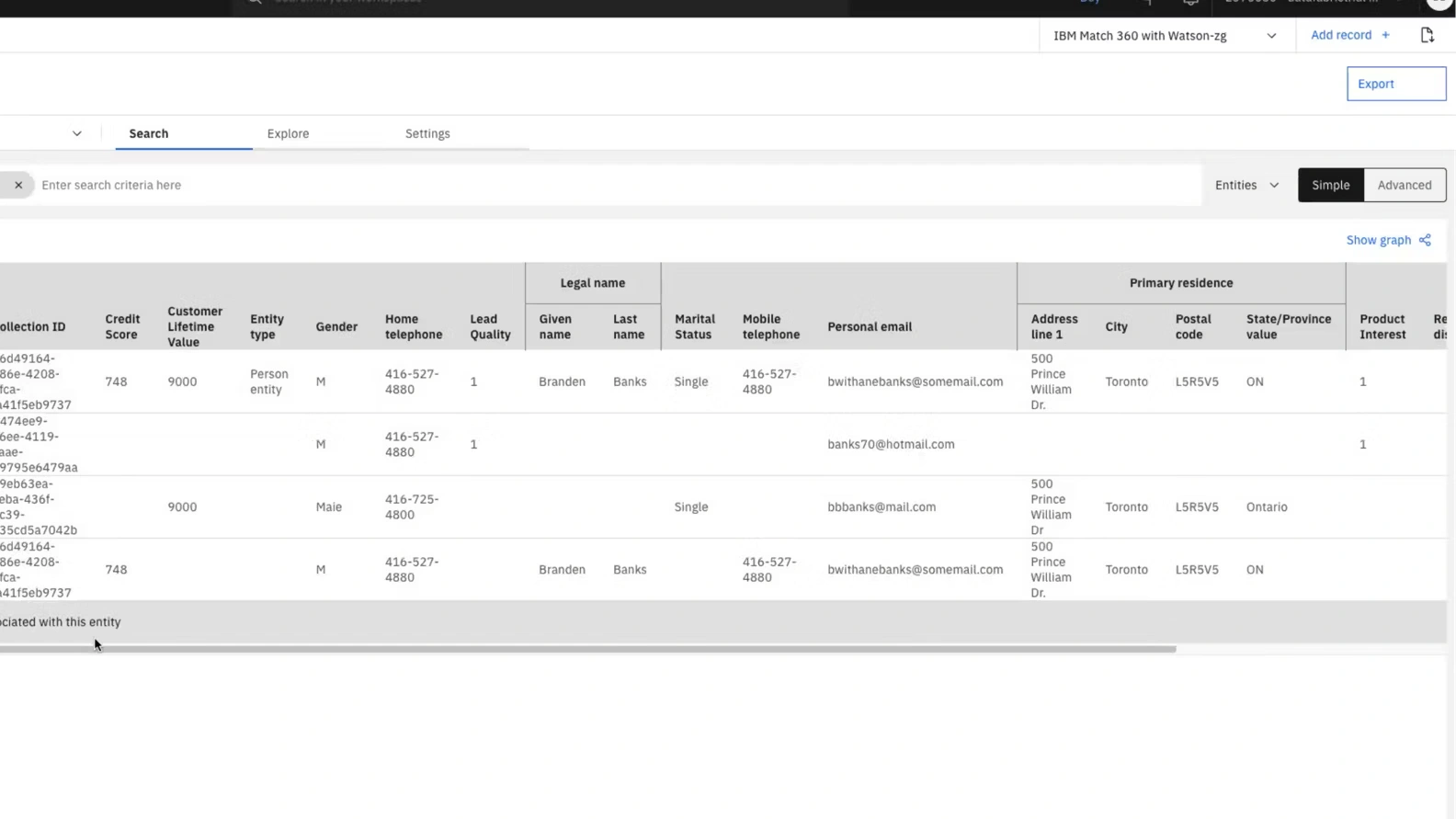Screen dimensions: 1456x819
Task: Click the notification bell icon in top bar
Action: (x=1190, y=3)
